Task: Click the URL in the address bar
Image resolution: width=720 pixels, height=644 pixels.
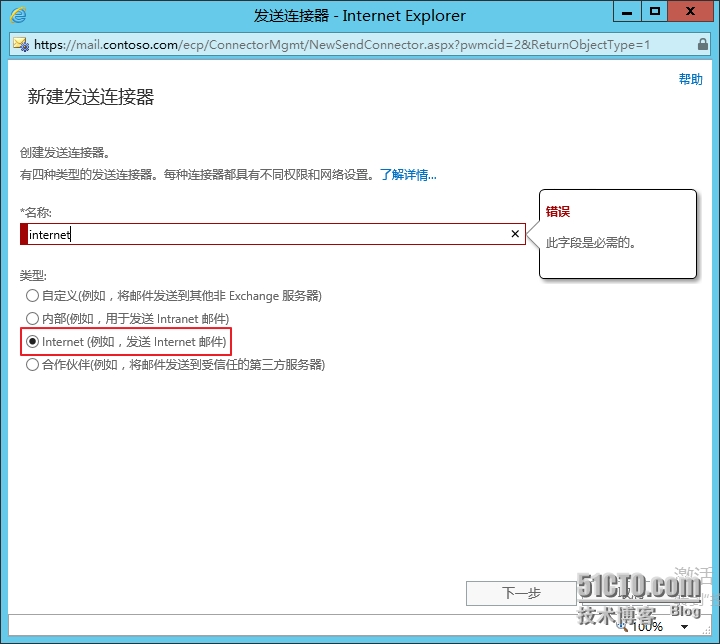Action: (x=340, y=45)
